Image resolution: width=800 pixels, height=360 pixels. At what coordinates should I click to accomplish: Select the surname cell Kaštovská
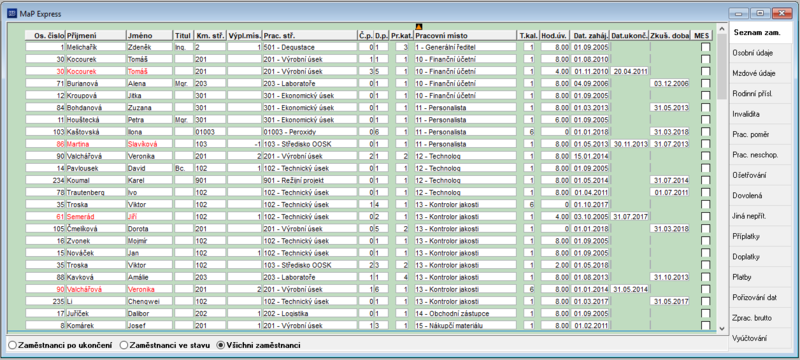point(95,132)
